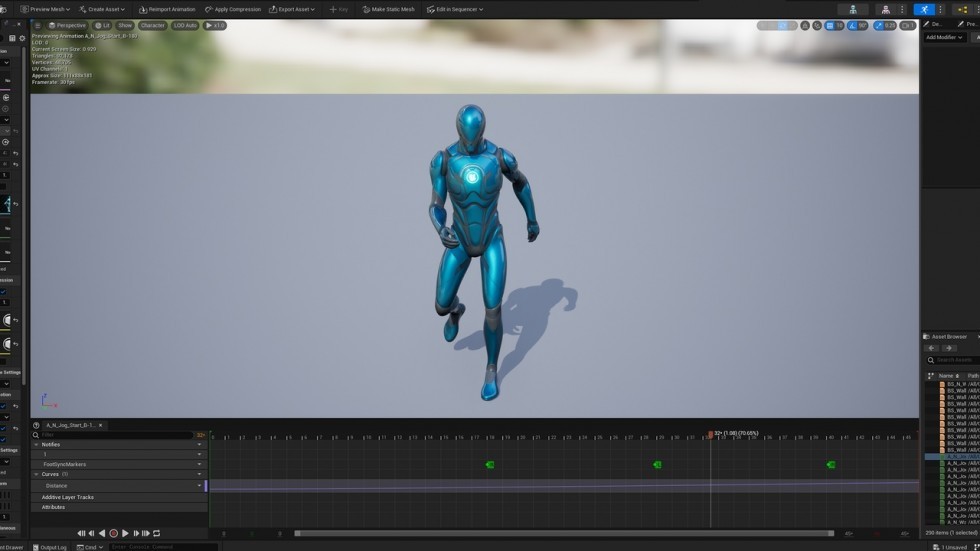Click the last green FootSync marker
Viewport: 980px width, 551px height.
[x=831, y=465]
